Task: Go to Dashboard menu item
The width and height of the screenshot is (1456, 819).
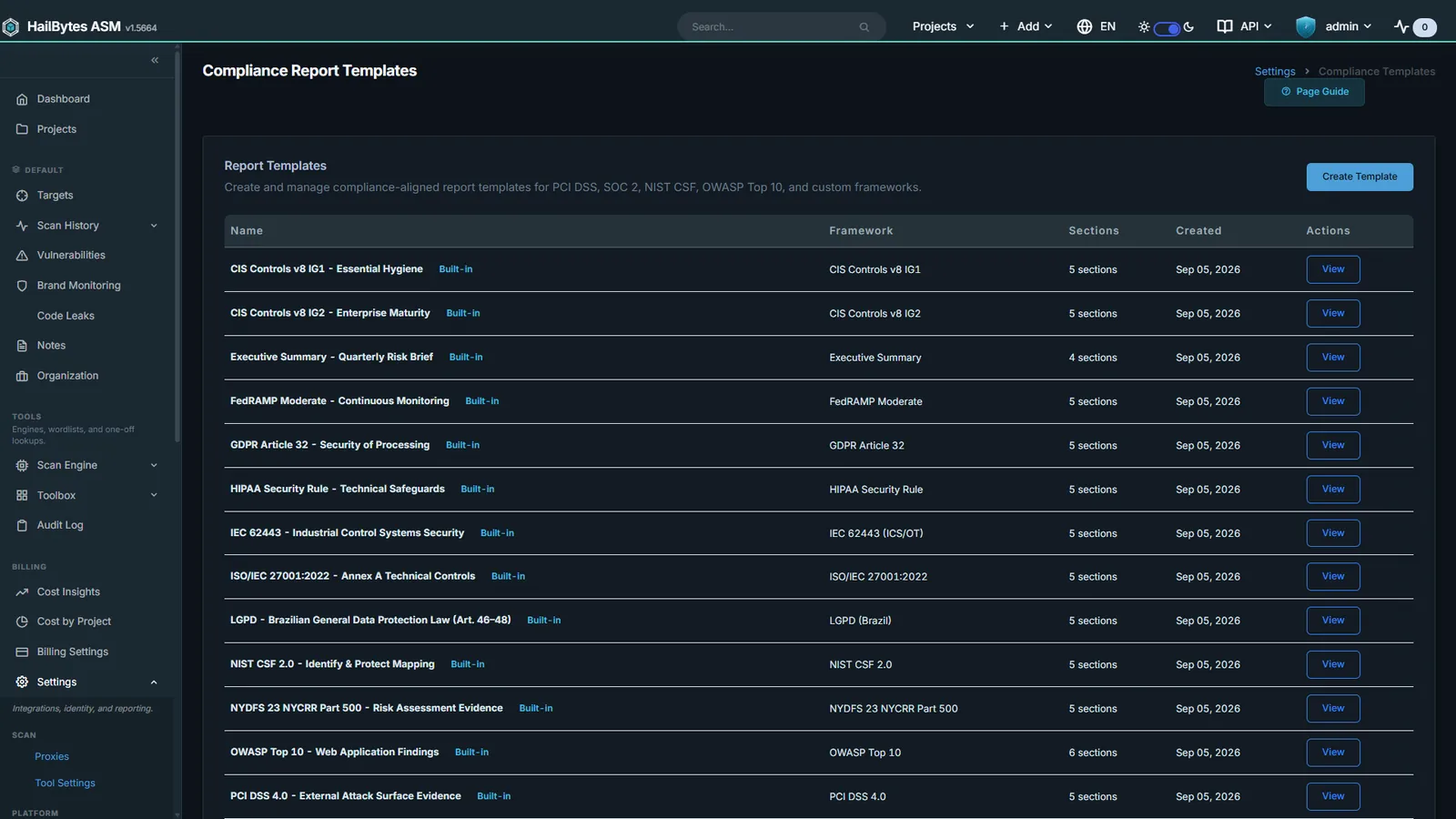Action: (x=63, y=99)
